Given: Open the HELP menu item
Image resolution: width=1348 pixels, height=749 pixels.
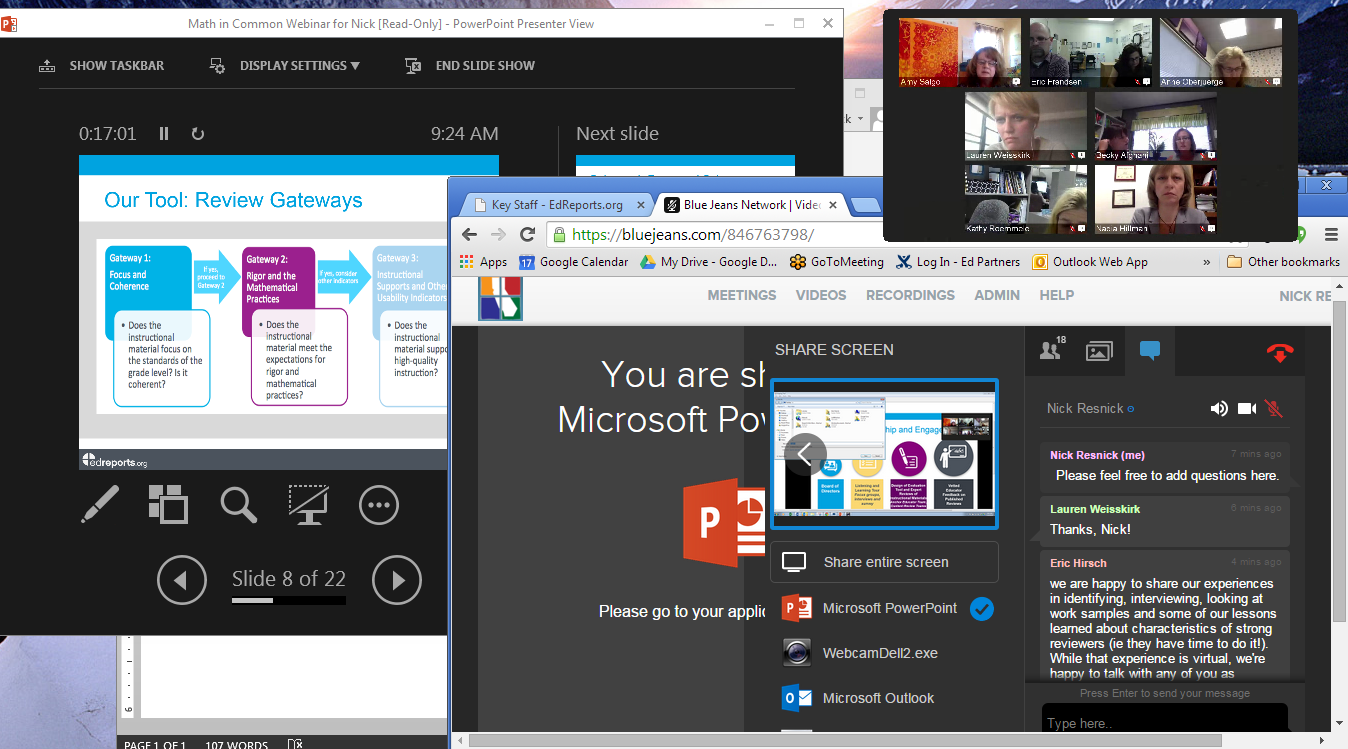Looking at the screenshot, I should tap(1056, 295).
